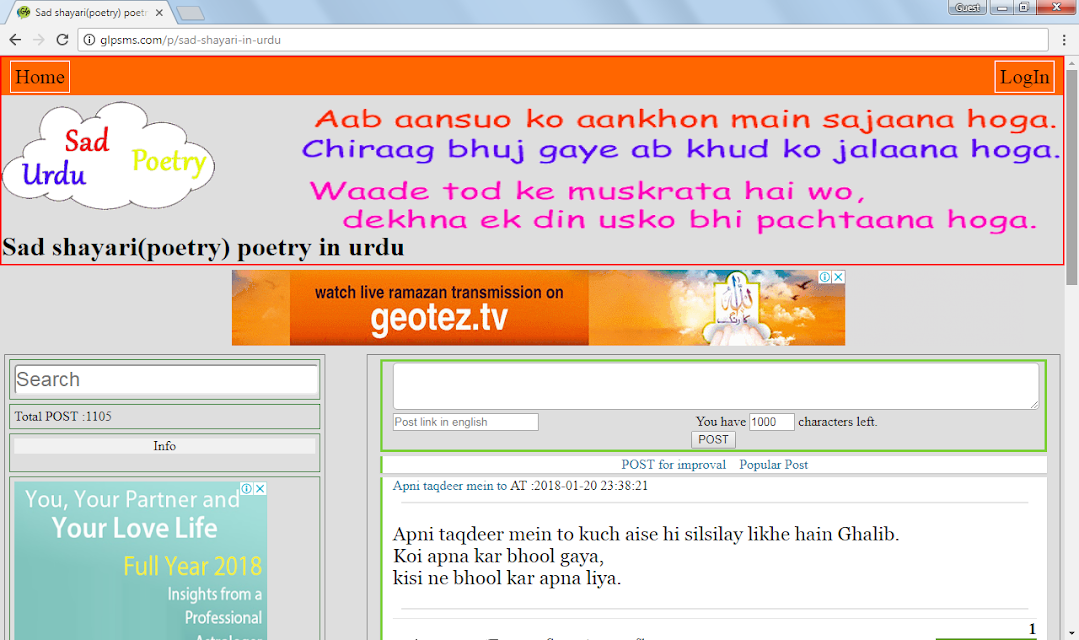Click the Waade tod ke muskrata banner line
Screen dimensions: 1079x640
coord(587,191)
